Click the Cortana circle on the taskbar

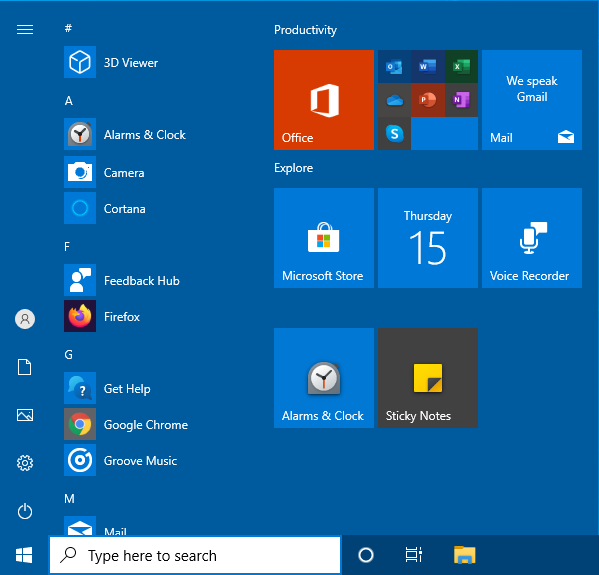click(x=366, y=555)
